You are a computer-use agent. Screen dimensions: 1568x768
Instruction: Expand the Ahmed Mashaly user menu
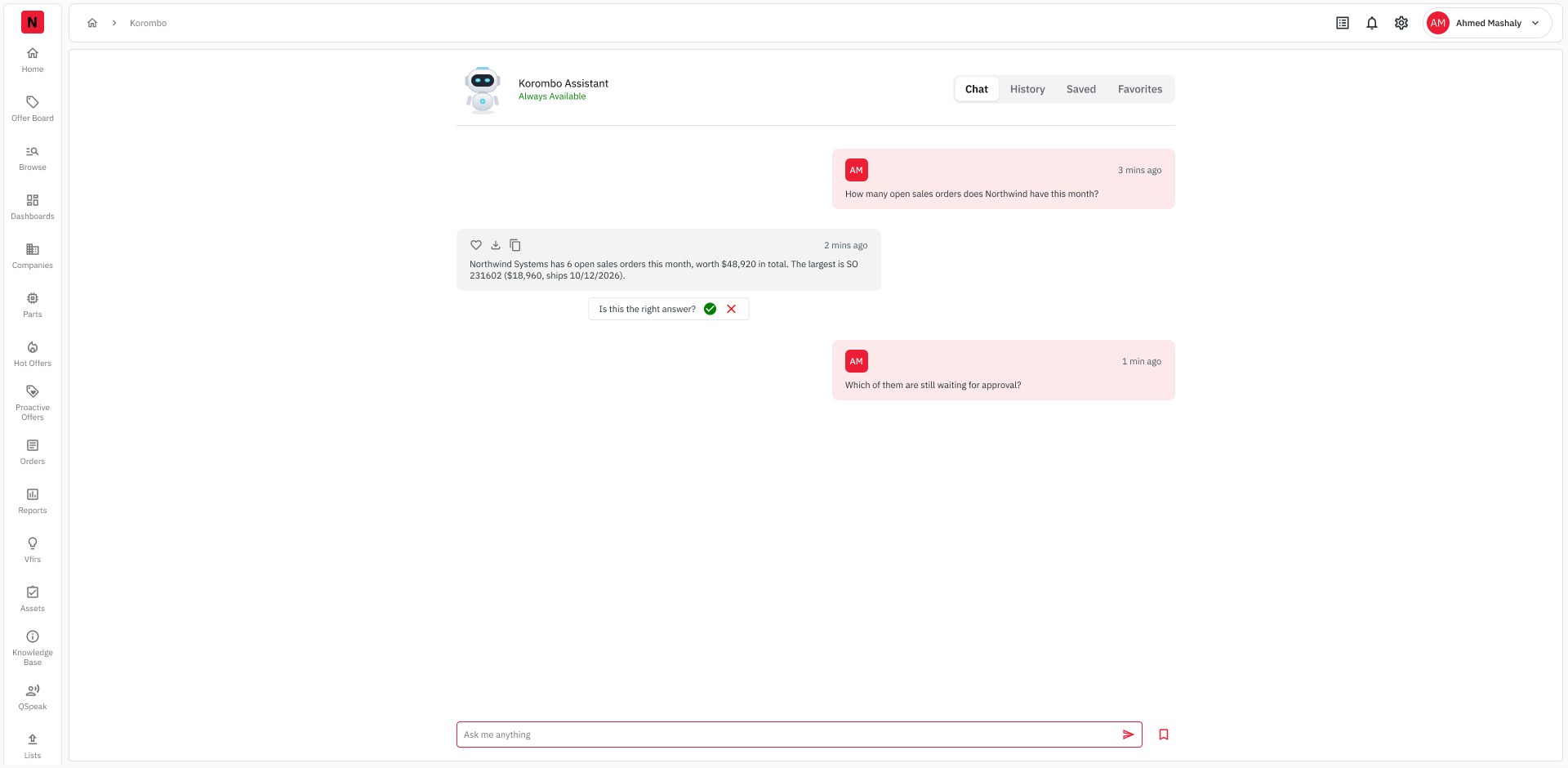(x=1487, y=23)
